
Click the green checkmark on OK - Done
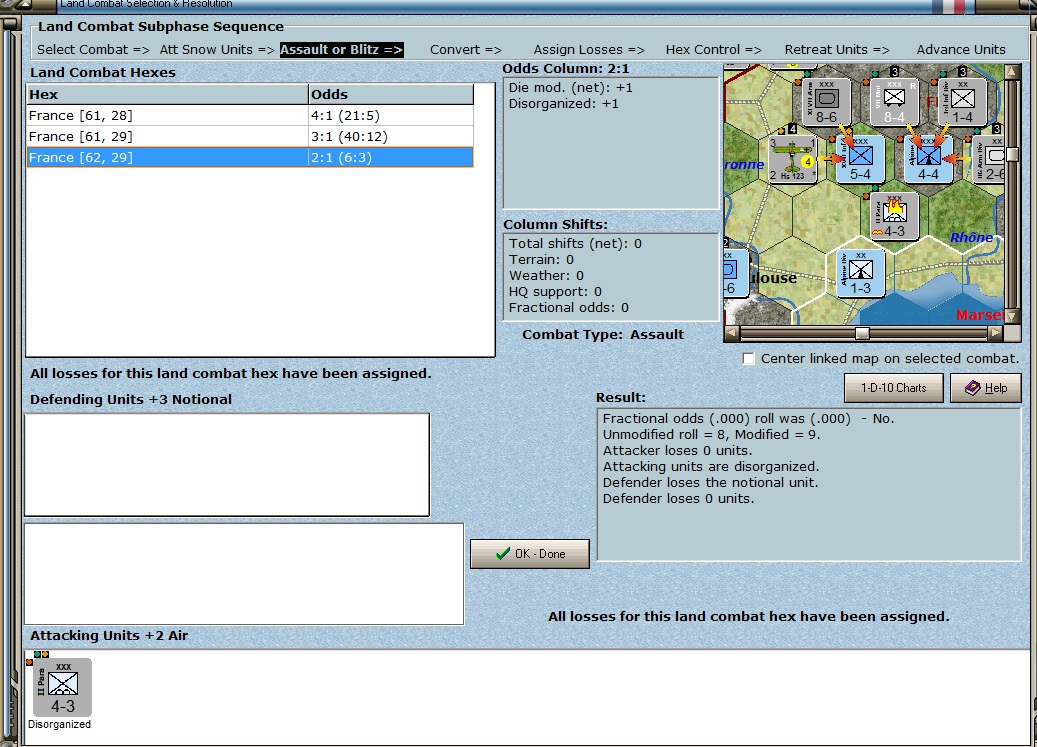coord(503,553)
